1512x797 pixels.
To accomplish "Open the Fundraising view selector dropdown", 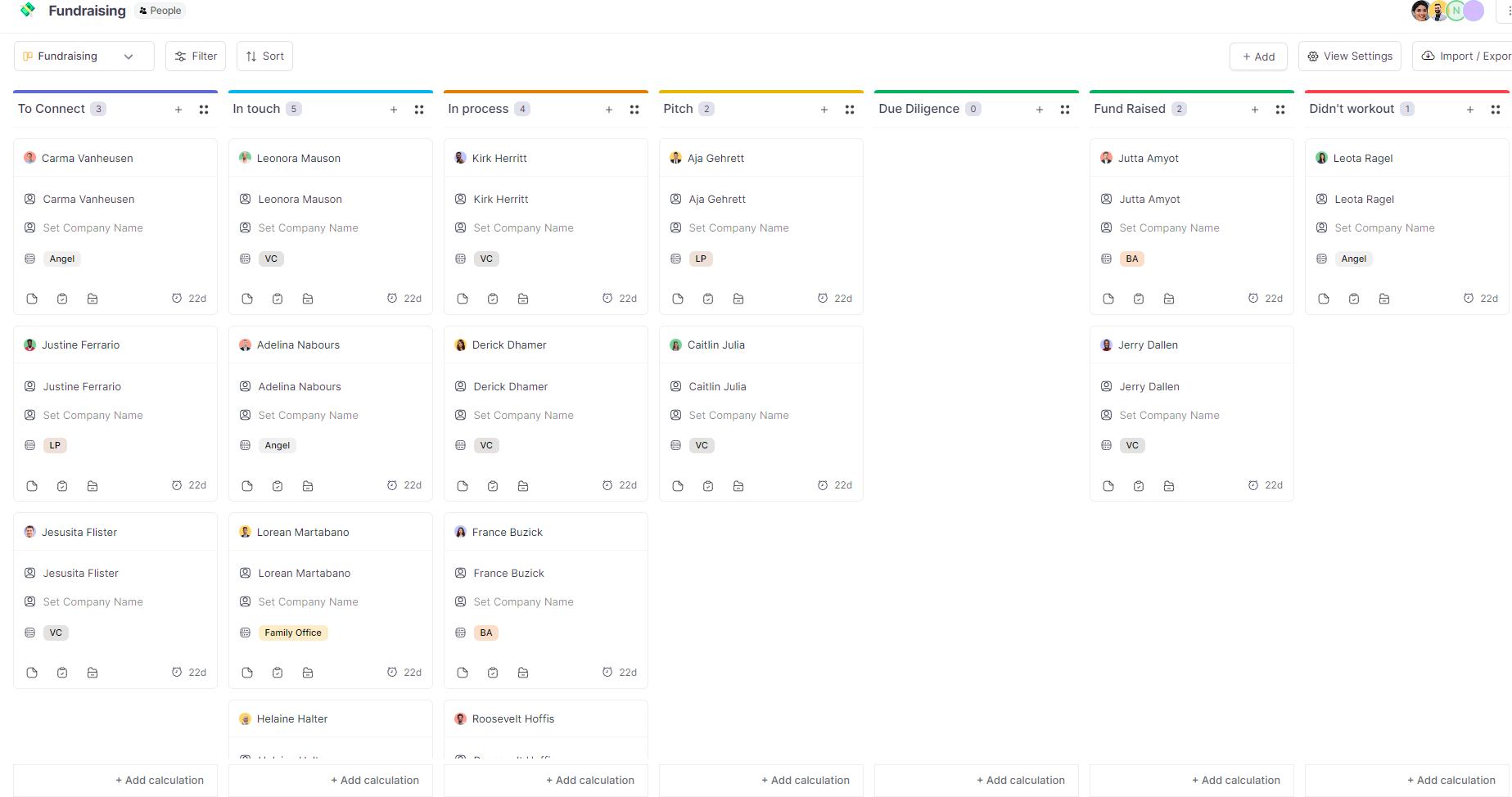I will (x=83, y=56).
